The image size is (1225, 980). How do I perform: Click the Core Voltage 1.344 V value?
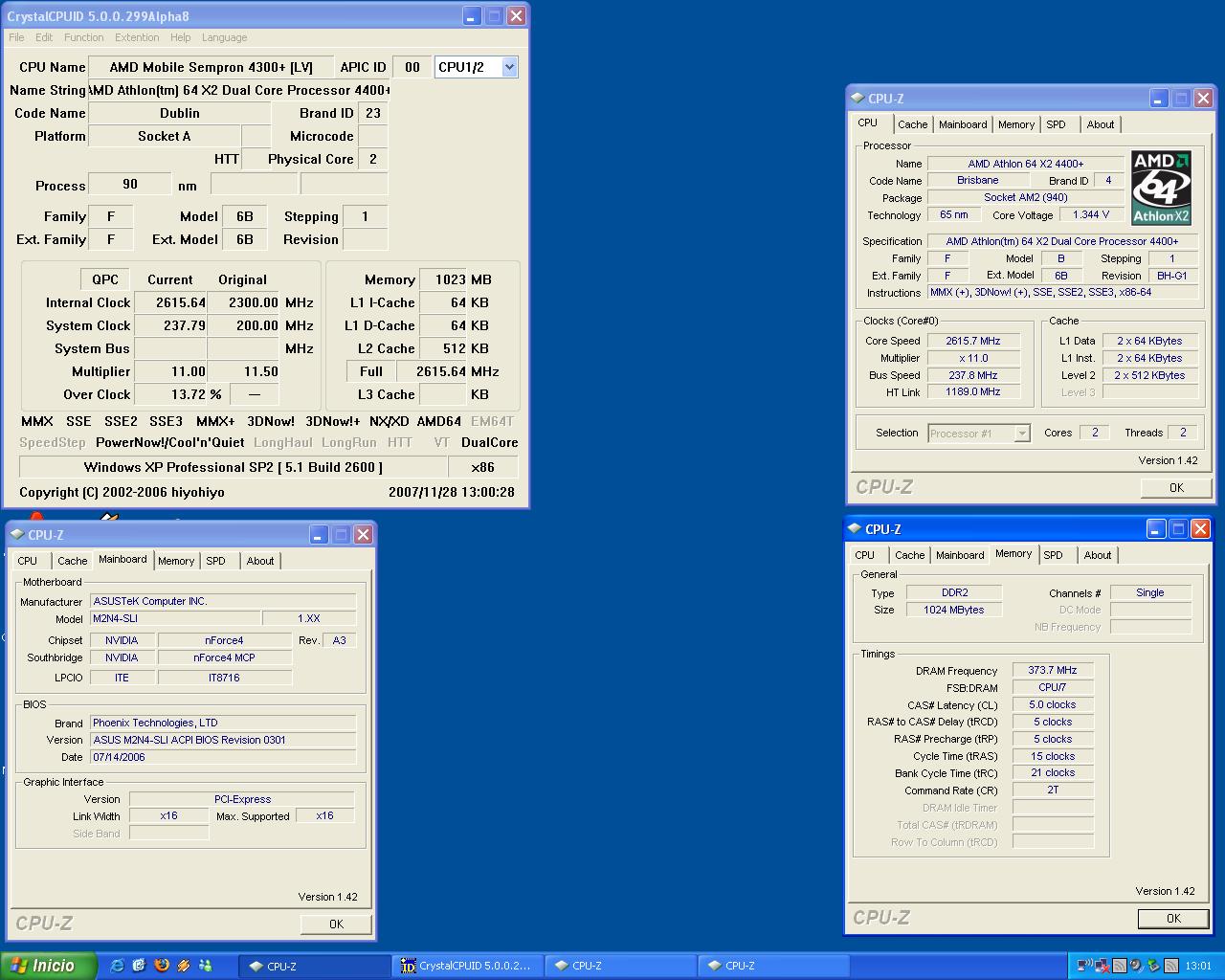coord(1091,215)
